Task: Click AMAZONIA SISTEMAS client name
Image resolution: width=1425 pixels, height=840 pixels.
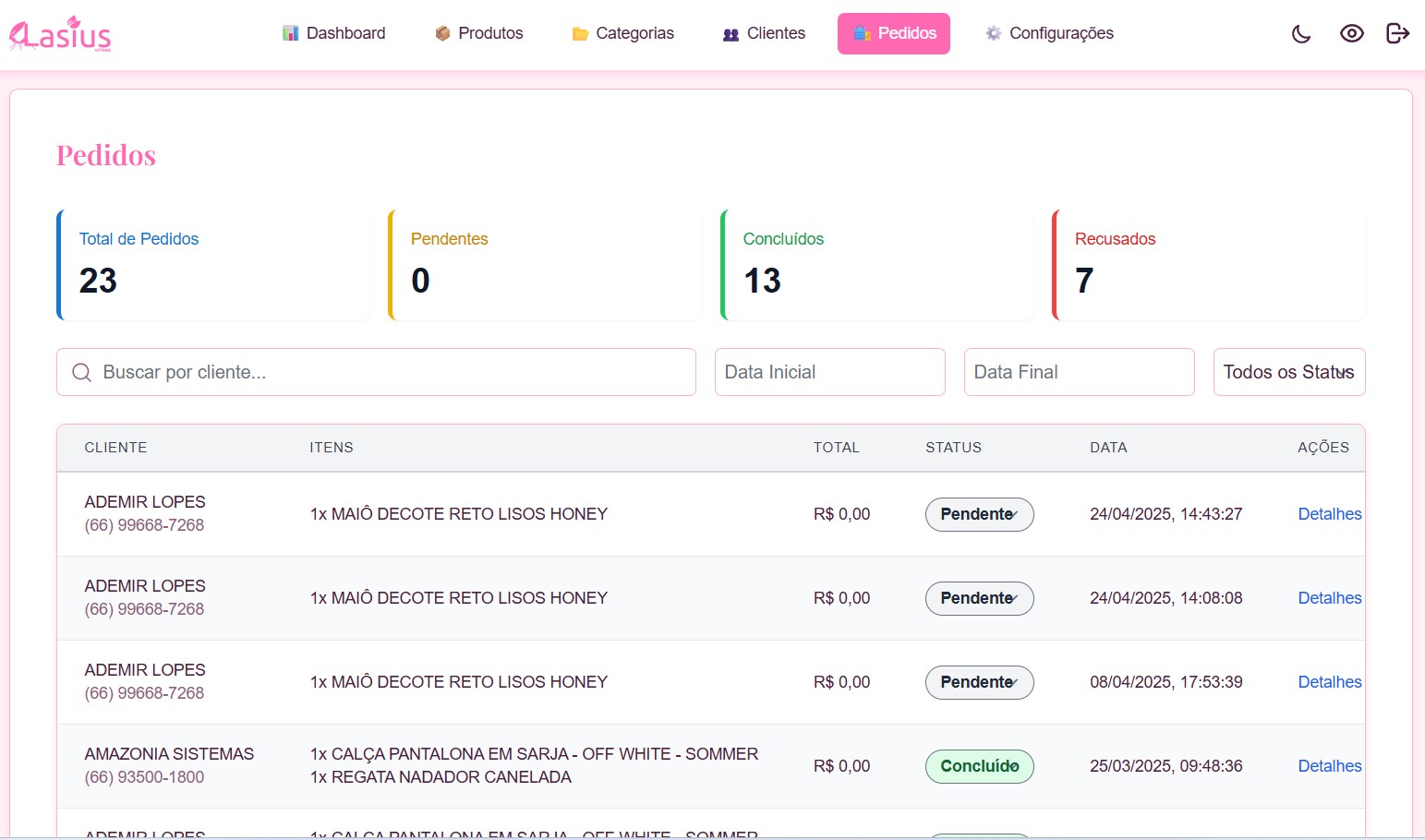Action: (169, 754)
